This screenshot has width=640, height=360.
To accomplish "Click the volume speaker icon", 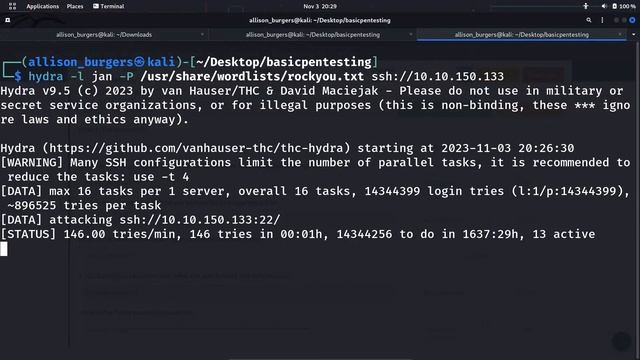I will tap(604, 6).
